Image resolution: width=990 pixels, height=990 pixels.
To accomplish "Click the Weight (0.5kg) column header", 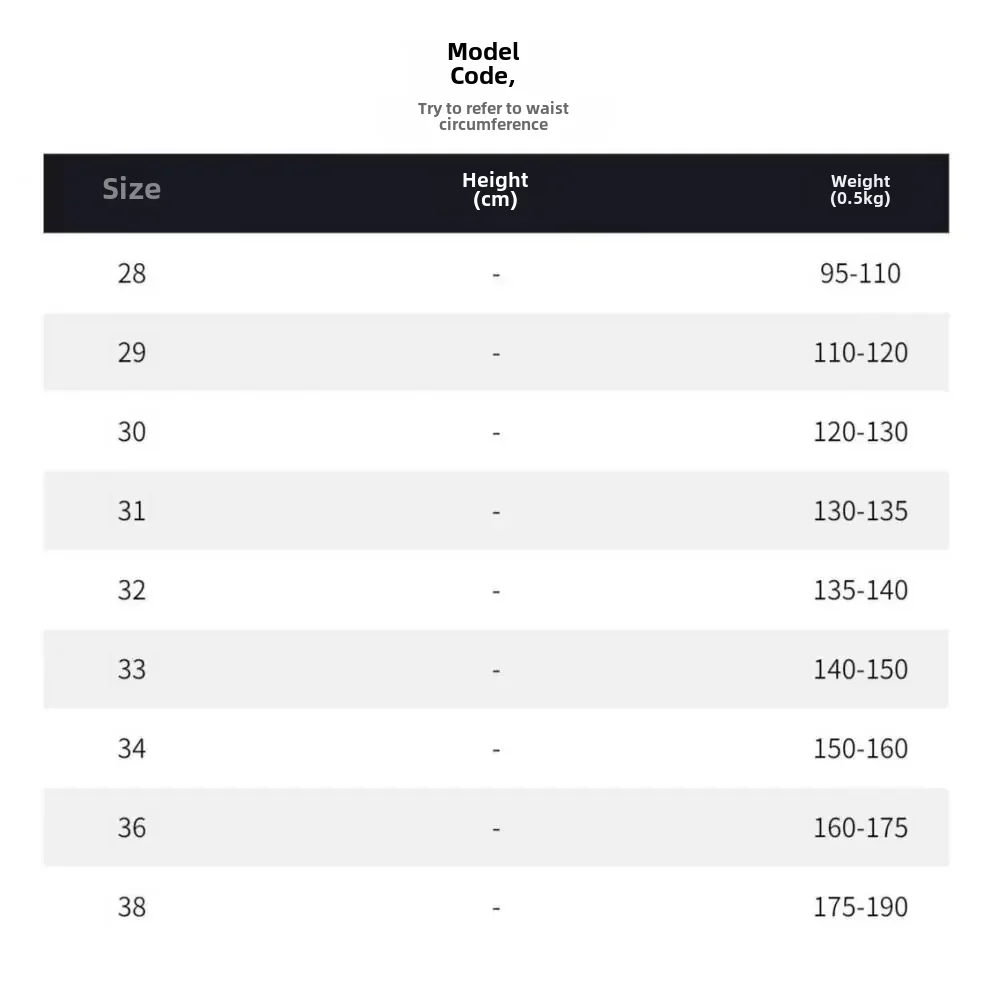I will pos(860,189).
